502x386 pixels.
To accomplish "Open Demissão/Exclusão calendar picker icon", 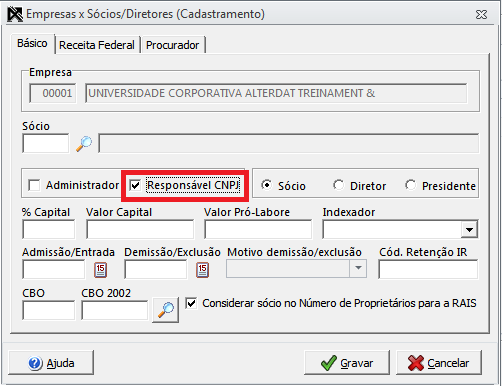I will [202, 270].
